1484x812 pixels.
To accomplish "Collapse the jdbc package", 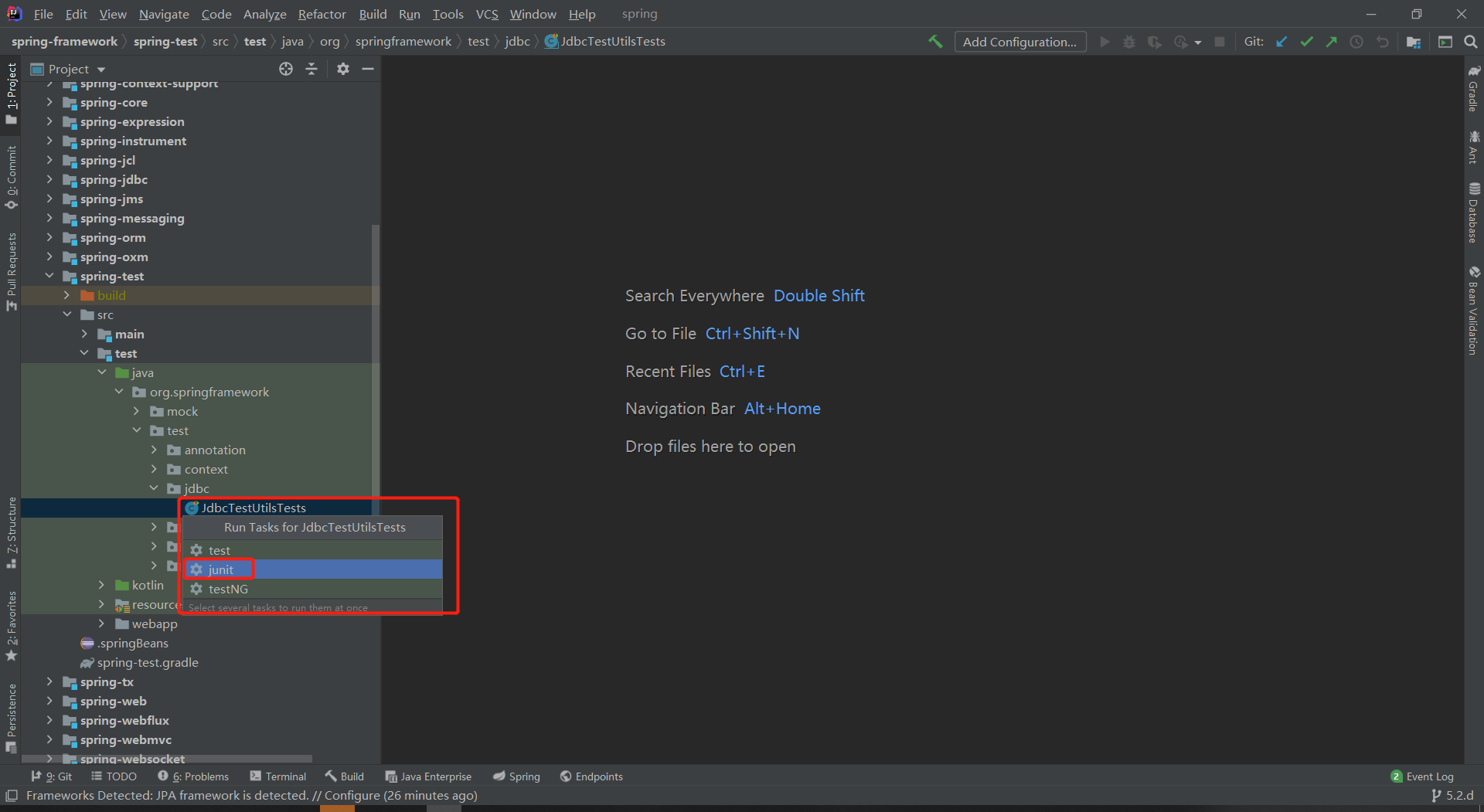I will coord(154,488).
